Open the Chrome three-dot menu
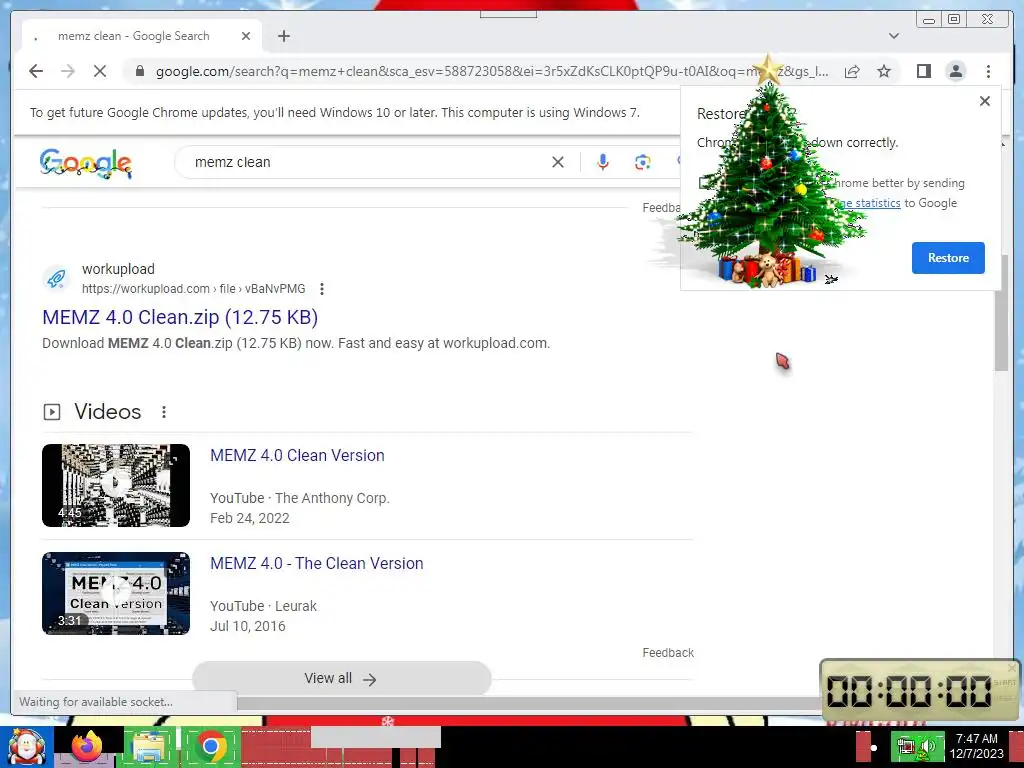The width and height of the screenshot is (1024, 768). (988, 71)
